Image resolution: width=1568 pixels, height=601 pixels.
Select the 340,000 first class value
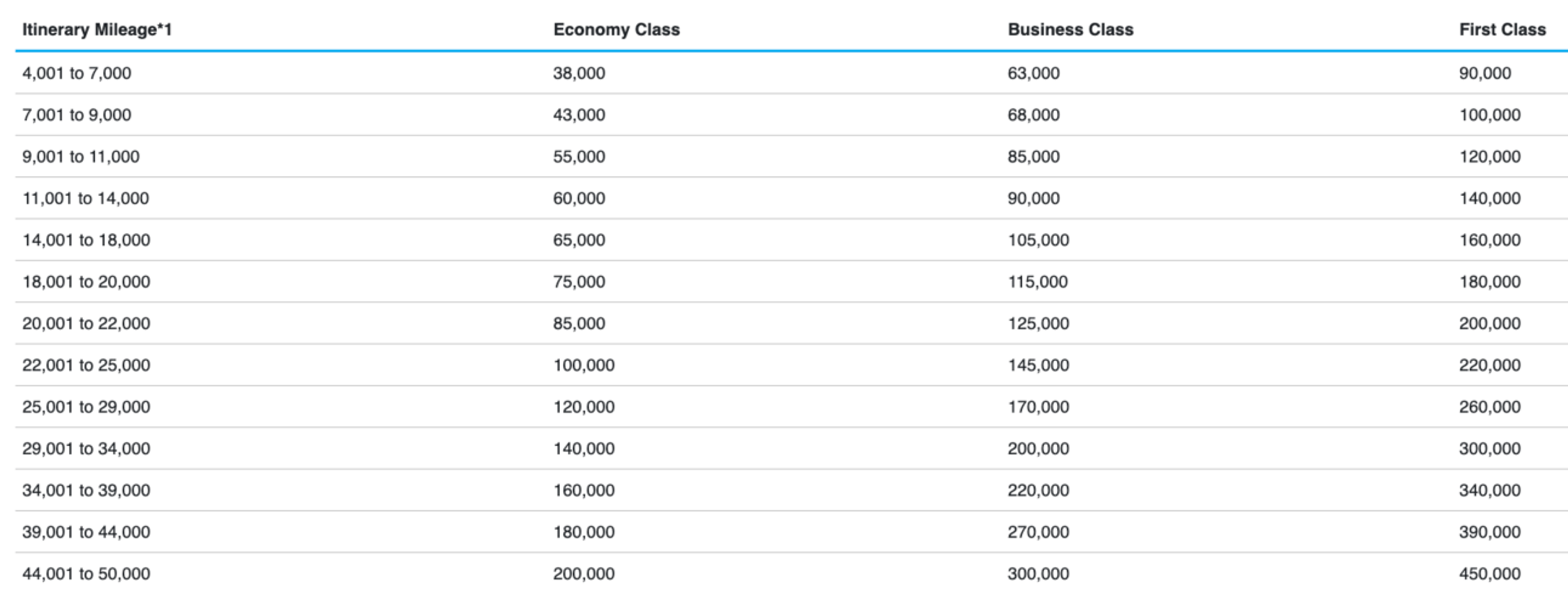point(1490,491)
